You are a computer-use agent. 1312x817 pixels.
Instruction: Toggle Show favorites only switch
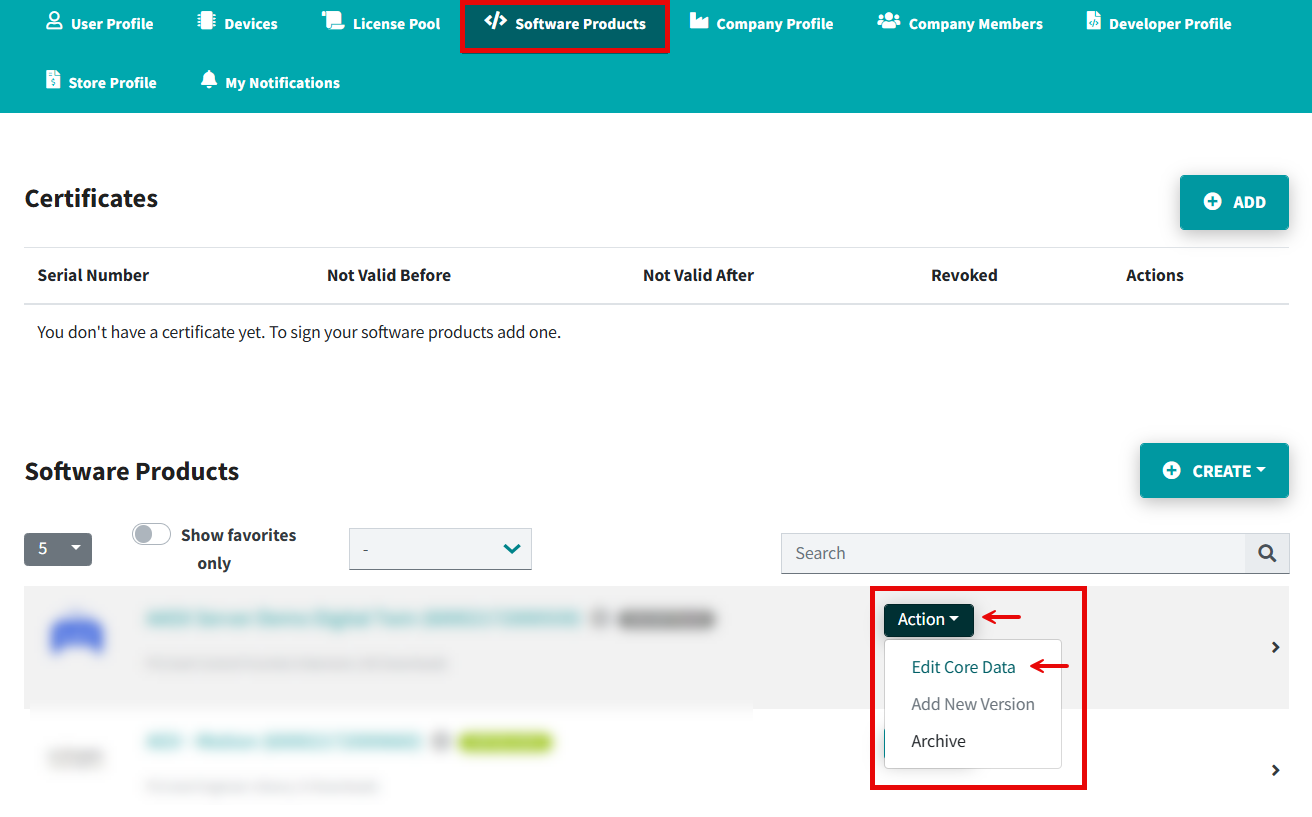(151, 535)
